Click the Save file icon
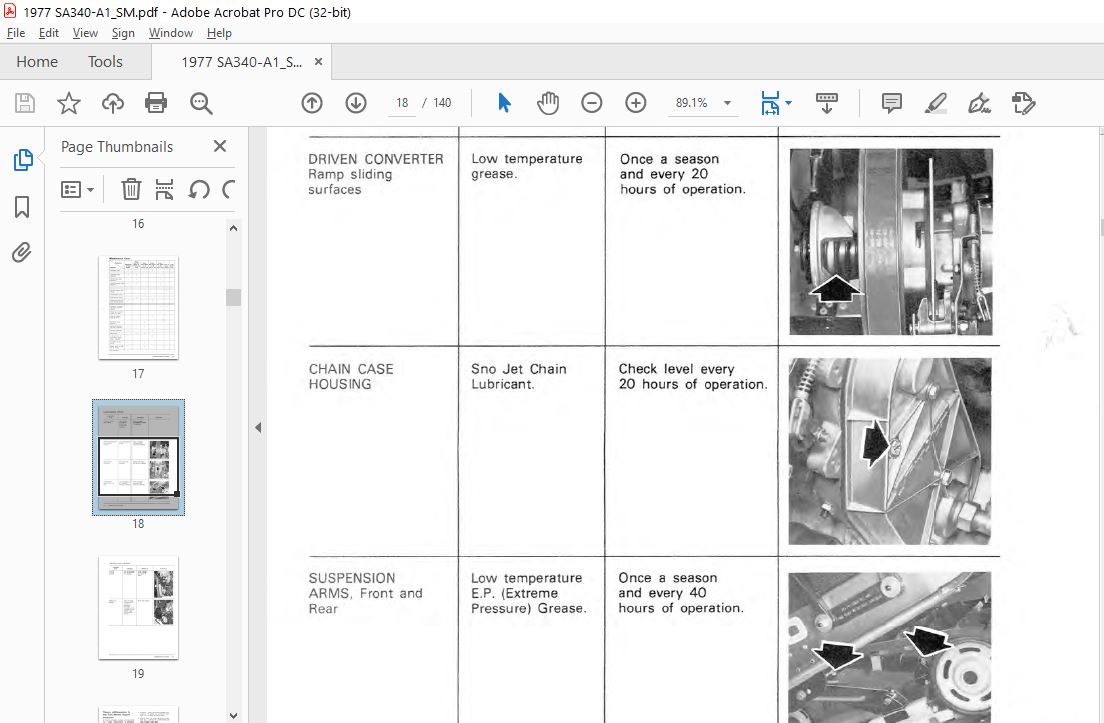The image size is (1104, 723). click(25, 103)
